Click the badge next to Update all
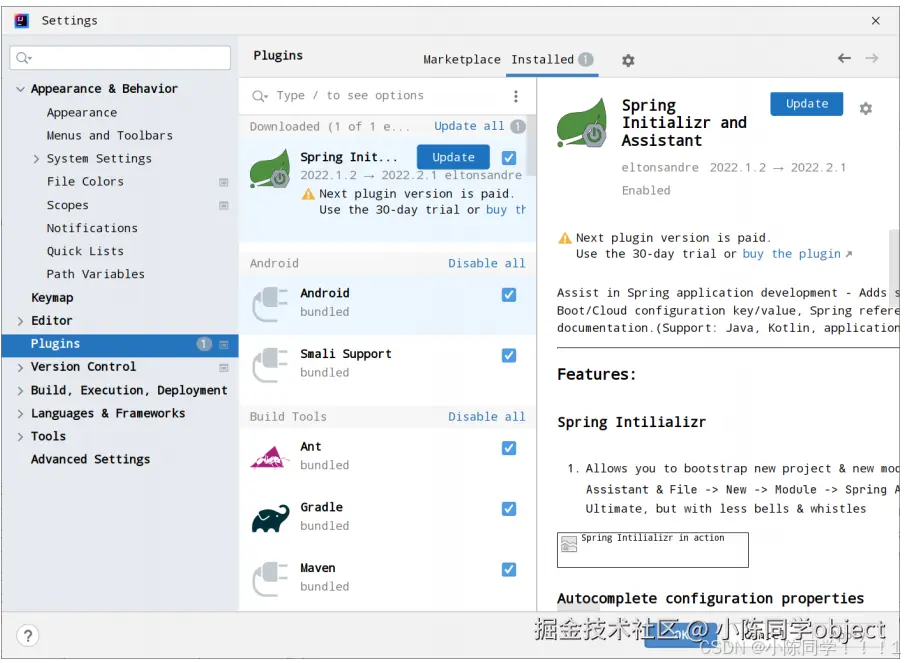This screenshot has height=663, width=905. point(518,126)
